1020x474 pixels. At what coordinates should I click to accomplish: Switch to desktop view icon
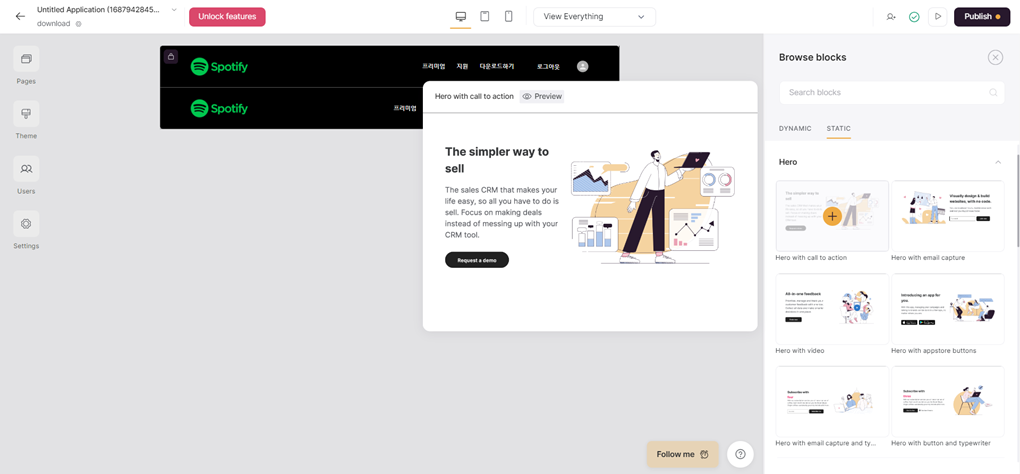(461, 16)
